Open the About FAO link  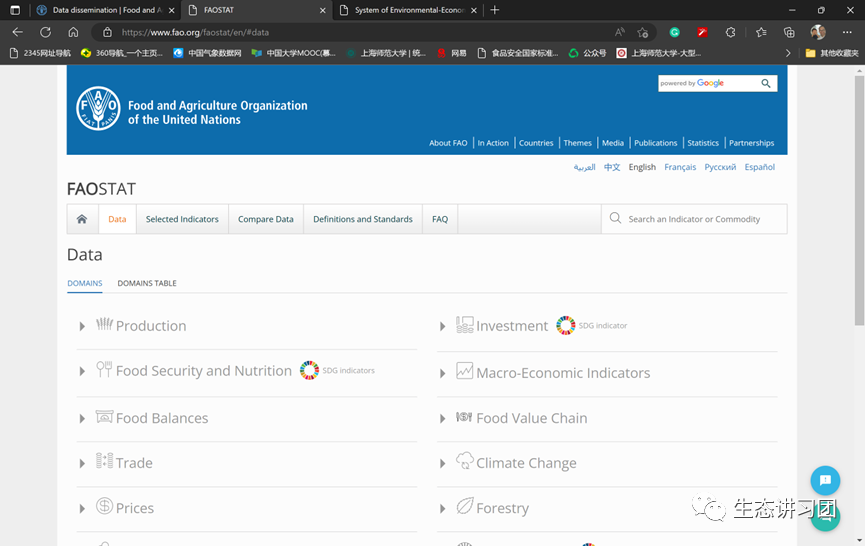tap(448, 143)
